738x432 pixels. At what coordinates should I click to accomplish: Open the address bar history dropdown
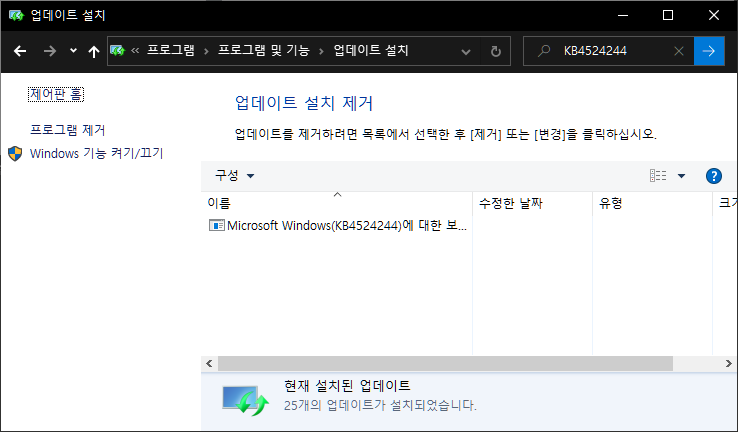click(466, 51)
